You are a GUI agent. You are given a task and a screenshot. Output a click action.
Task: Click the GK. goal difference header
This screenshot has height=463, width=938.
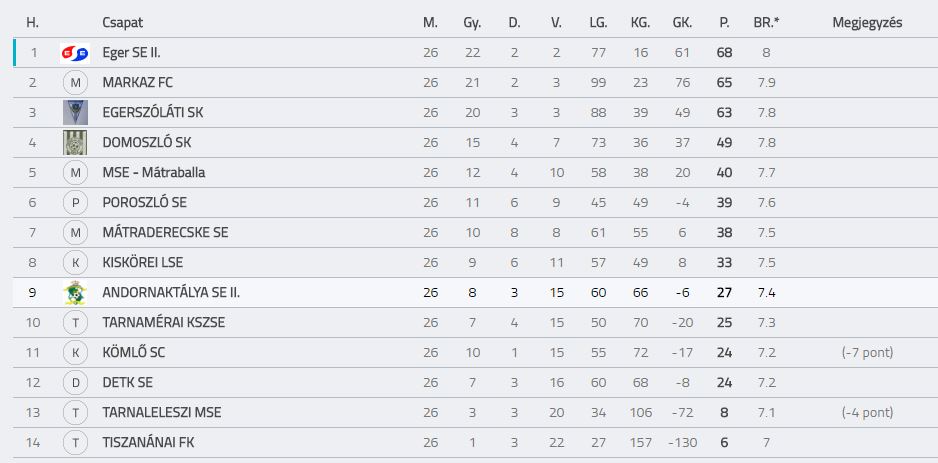coord(683,23)
